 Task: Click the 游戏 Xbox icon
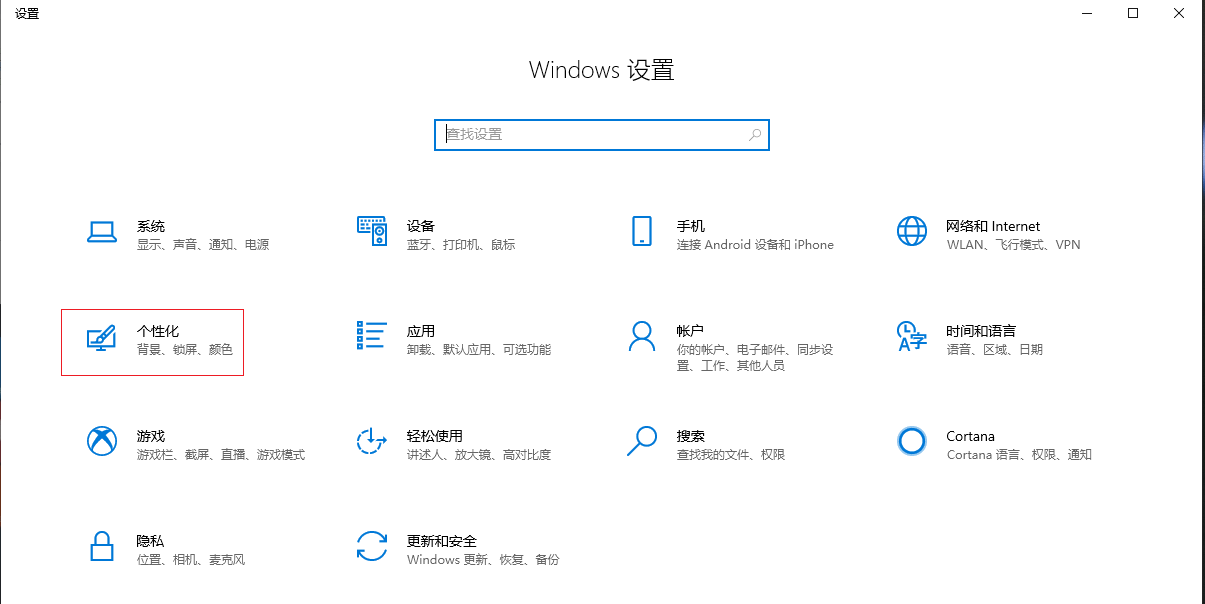tap(101, 441)
